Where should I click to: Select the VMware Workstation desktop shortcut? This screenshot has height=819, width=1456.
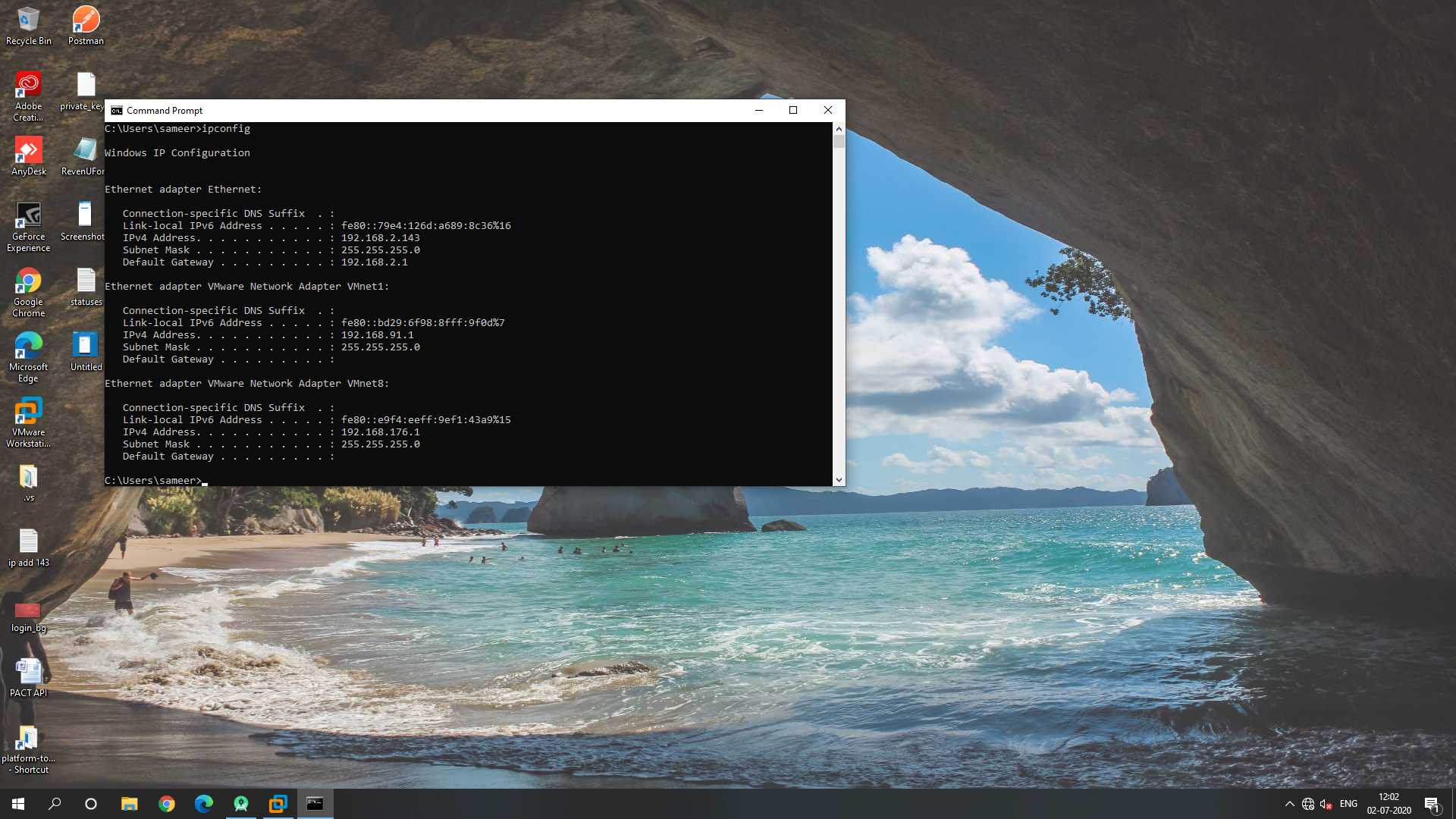pyautogui.click(x=28, y=422)
